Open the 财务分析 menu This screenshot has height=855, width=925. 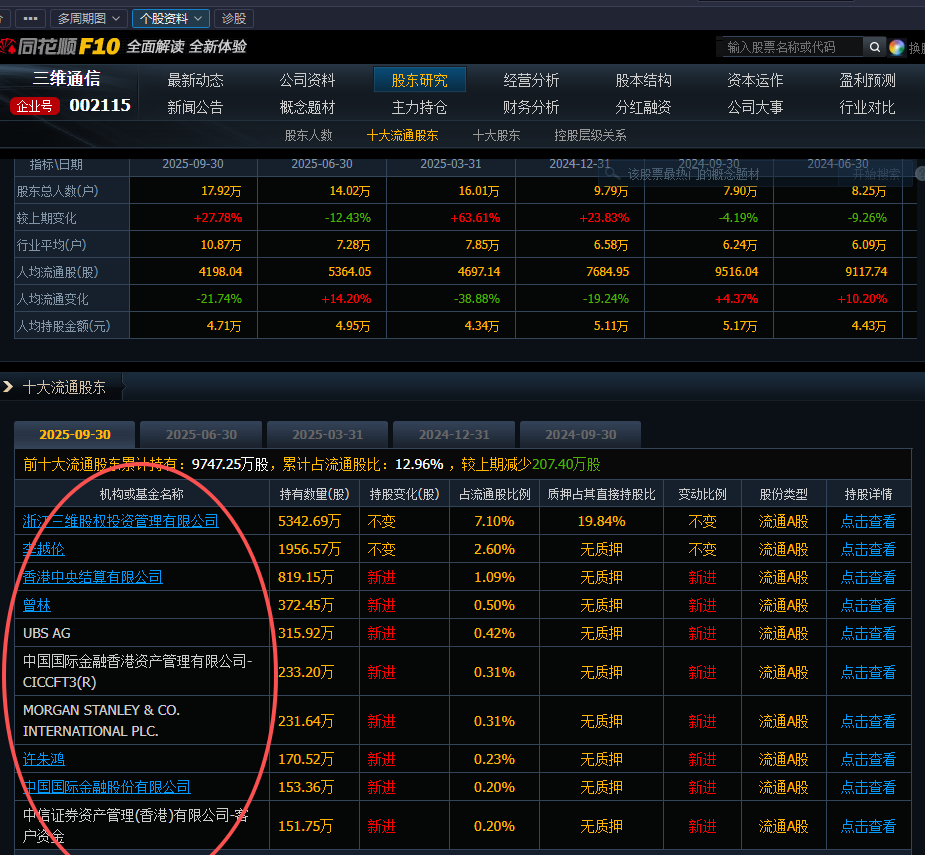coord(531,107)
